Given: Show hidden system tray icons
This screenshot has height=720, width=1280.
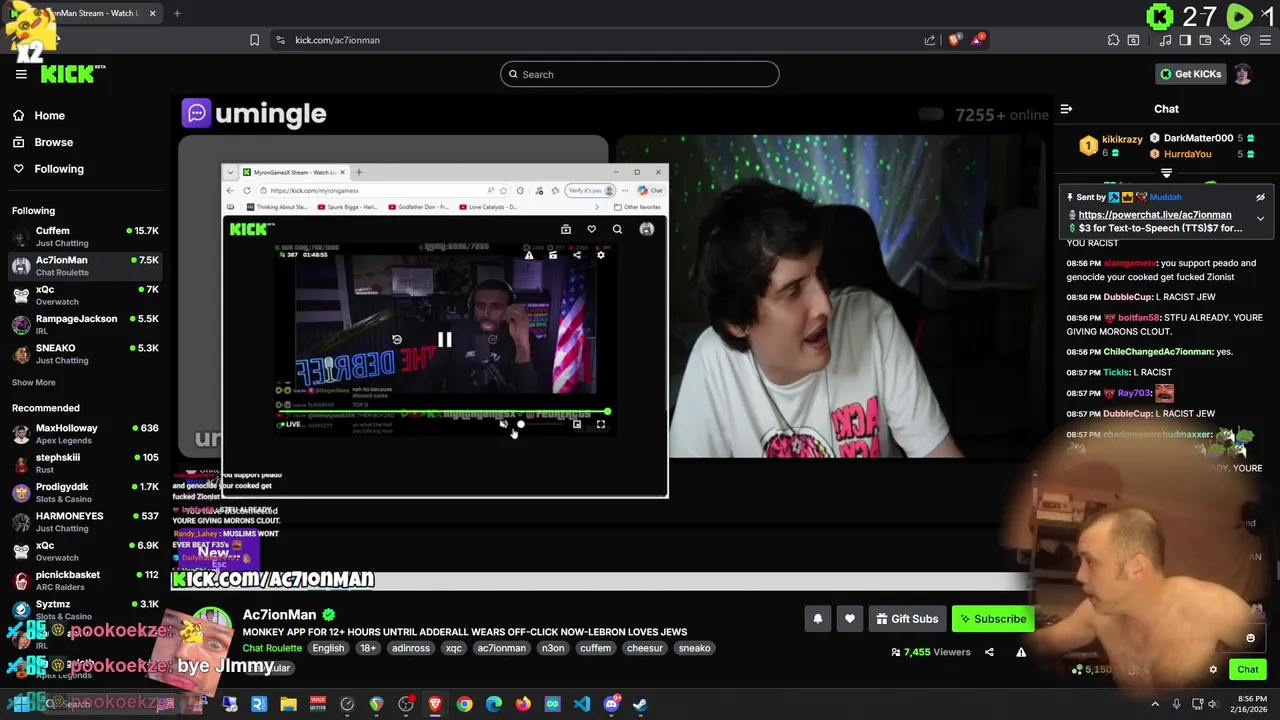Looking at the screenshot, I should point(1155,704).
